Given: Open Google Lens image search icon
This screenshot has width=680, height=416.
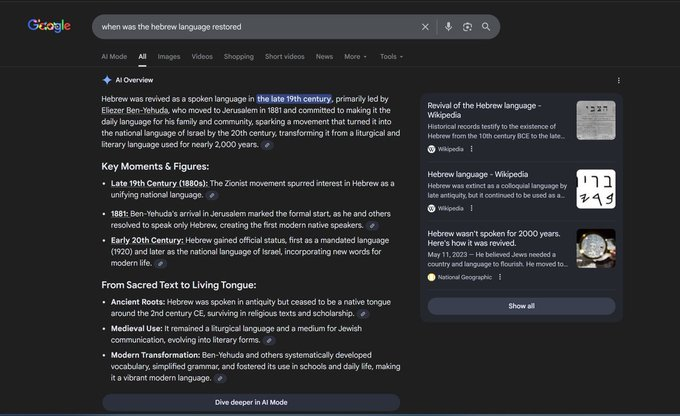Looking at the screenshot, I should (467, 27).
